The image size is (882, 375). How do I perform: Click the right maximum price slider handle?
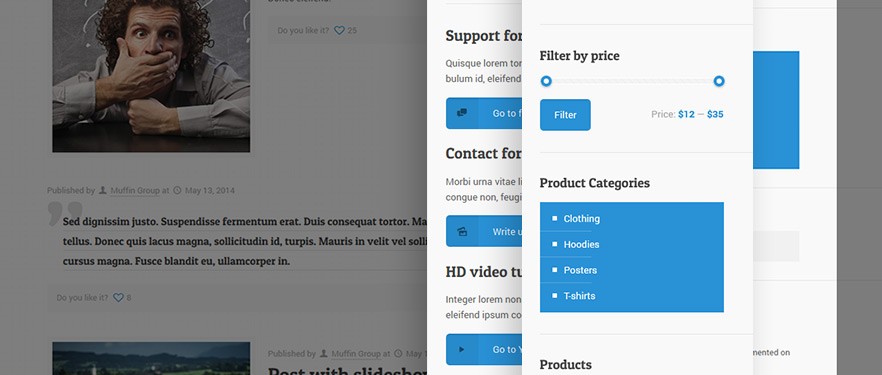click(x=719, y=81)
